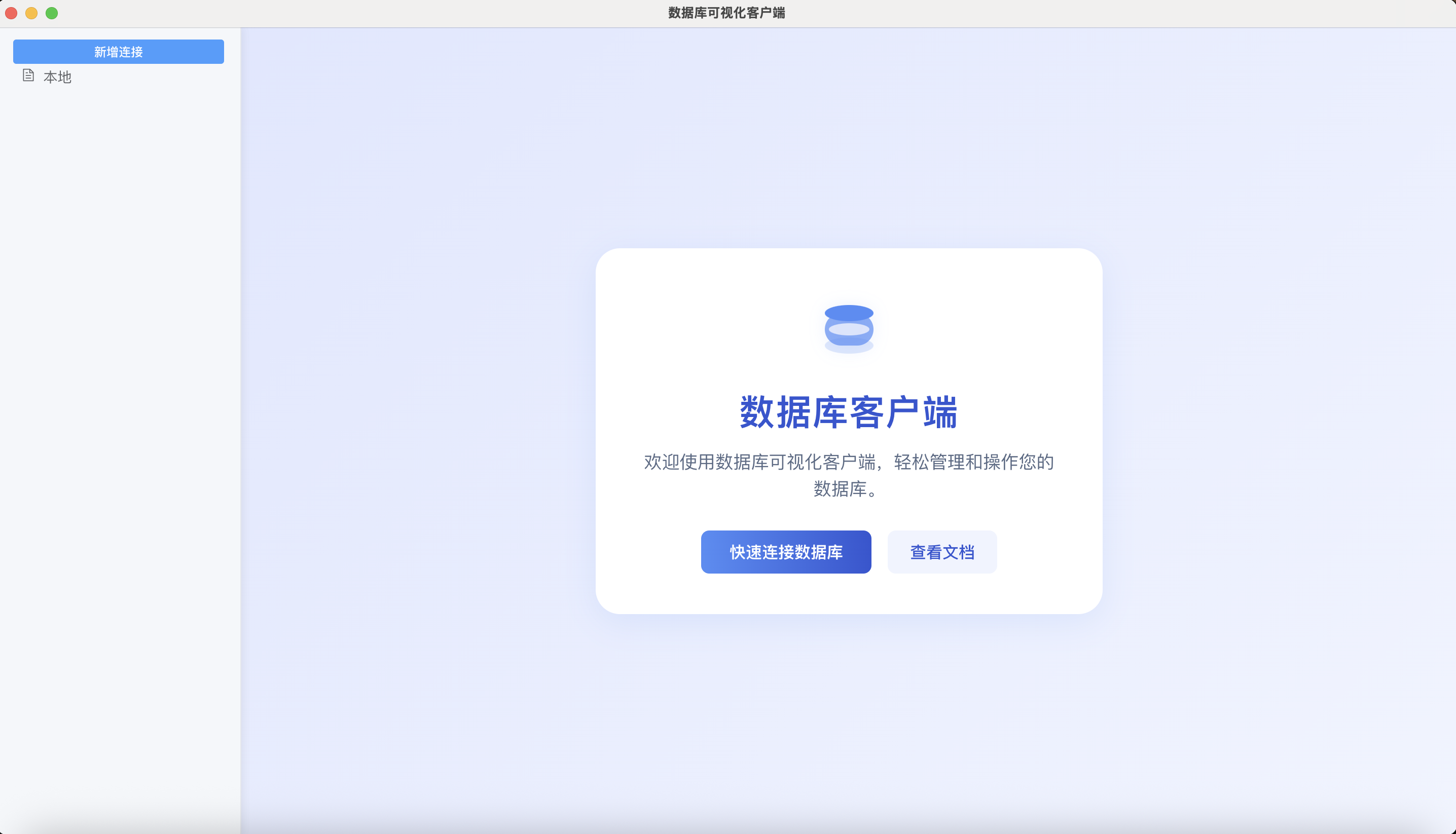Click white ring inside database icon
This screenshot has width=1456, height=834.
(x=849, y=329)
